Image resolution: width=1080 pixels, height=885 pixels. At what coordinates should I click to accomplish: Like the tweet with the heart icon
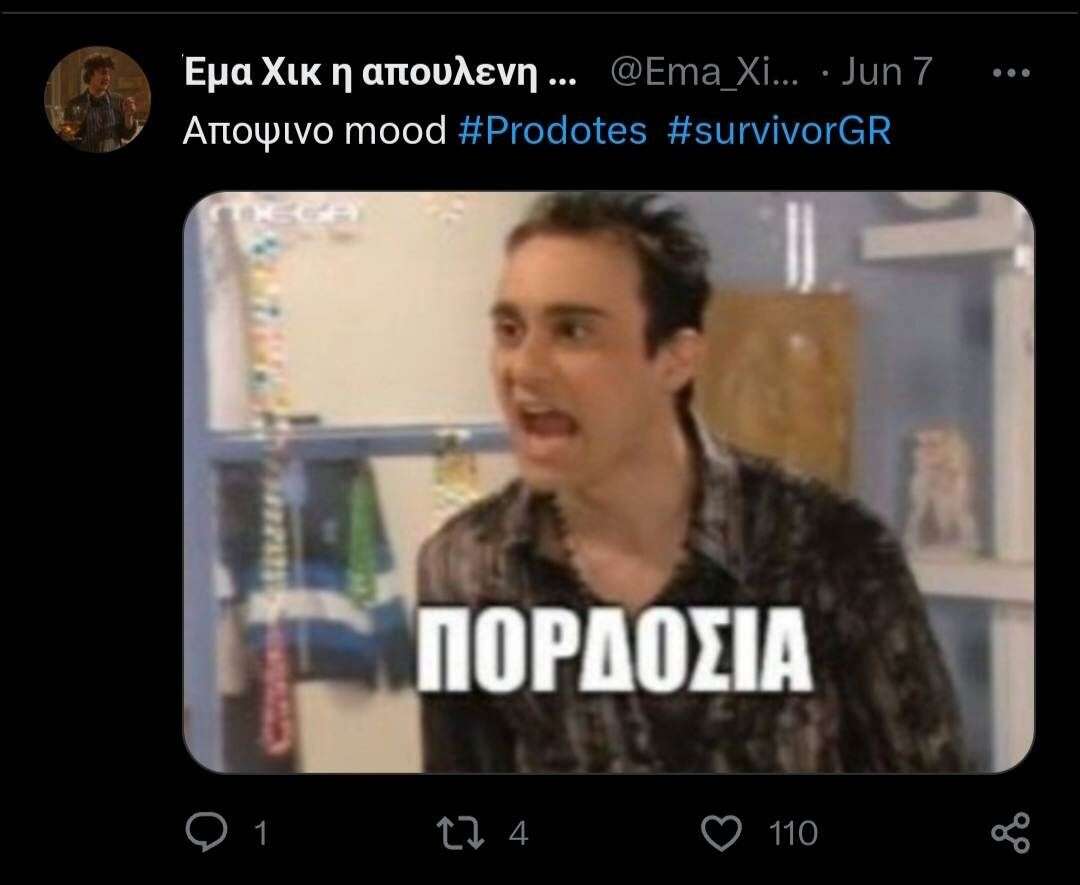(721, 833)
